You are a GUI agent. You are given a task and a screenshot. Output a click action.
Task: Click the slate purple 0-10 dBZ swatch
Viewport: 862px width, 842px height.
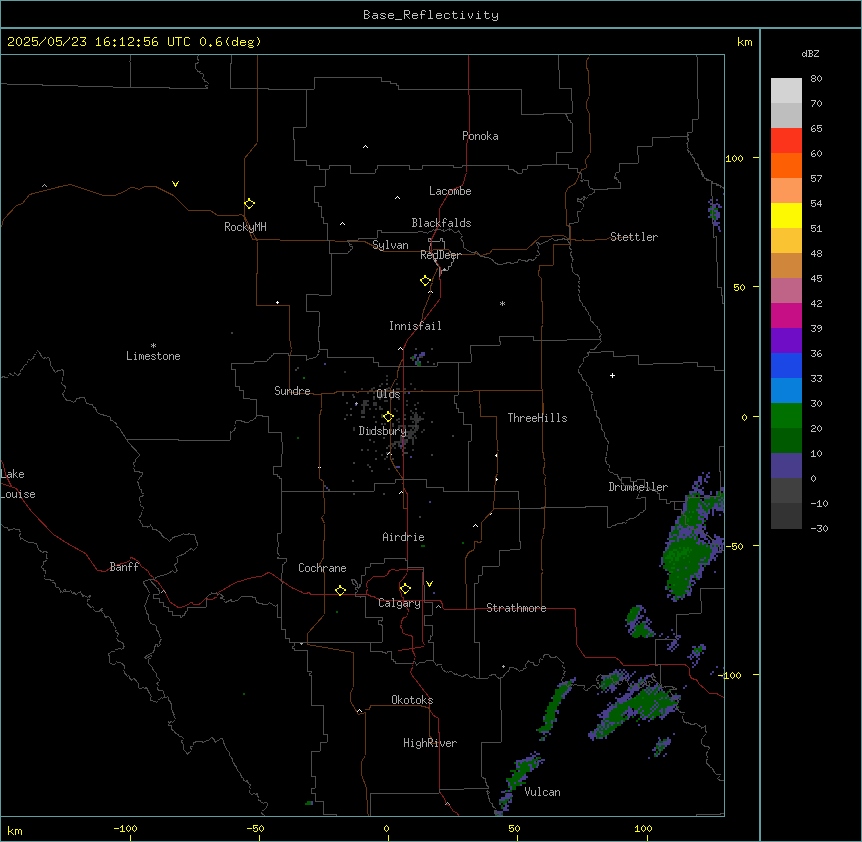click(x=786, y=466)
